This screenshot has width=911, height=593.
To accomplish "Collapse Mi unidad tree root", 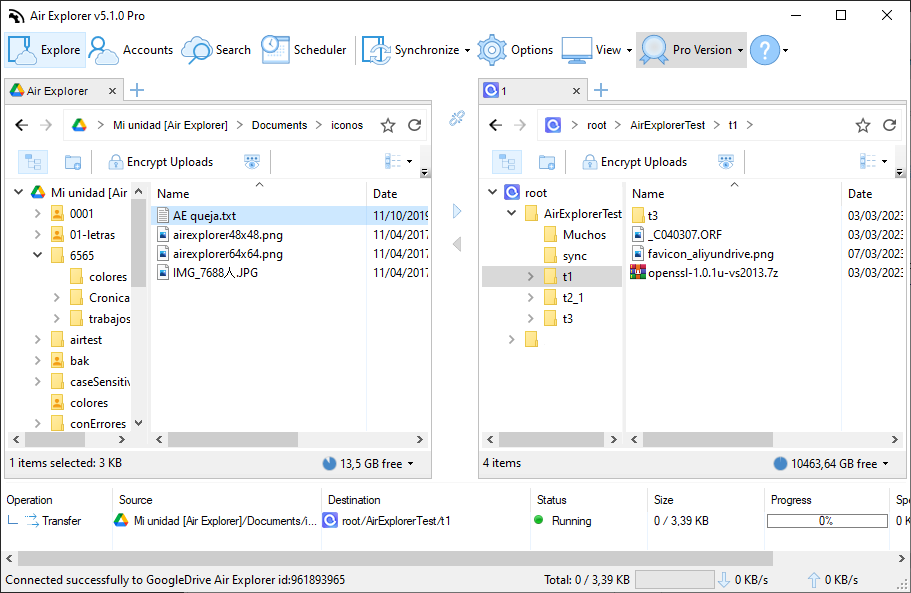I will (19, 192).
